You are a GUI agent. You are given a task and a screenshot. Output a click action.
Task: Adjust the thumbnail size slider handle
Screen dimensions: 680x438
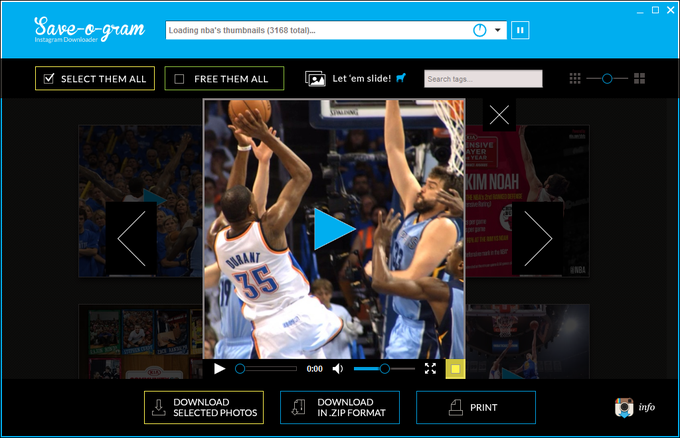tap(607, 78)
